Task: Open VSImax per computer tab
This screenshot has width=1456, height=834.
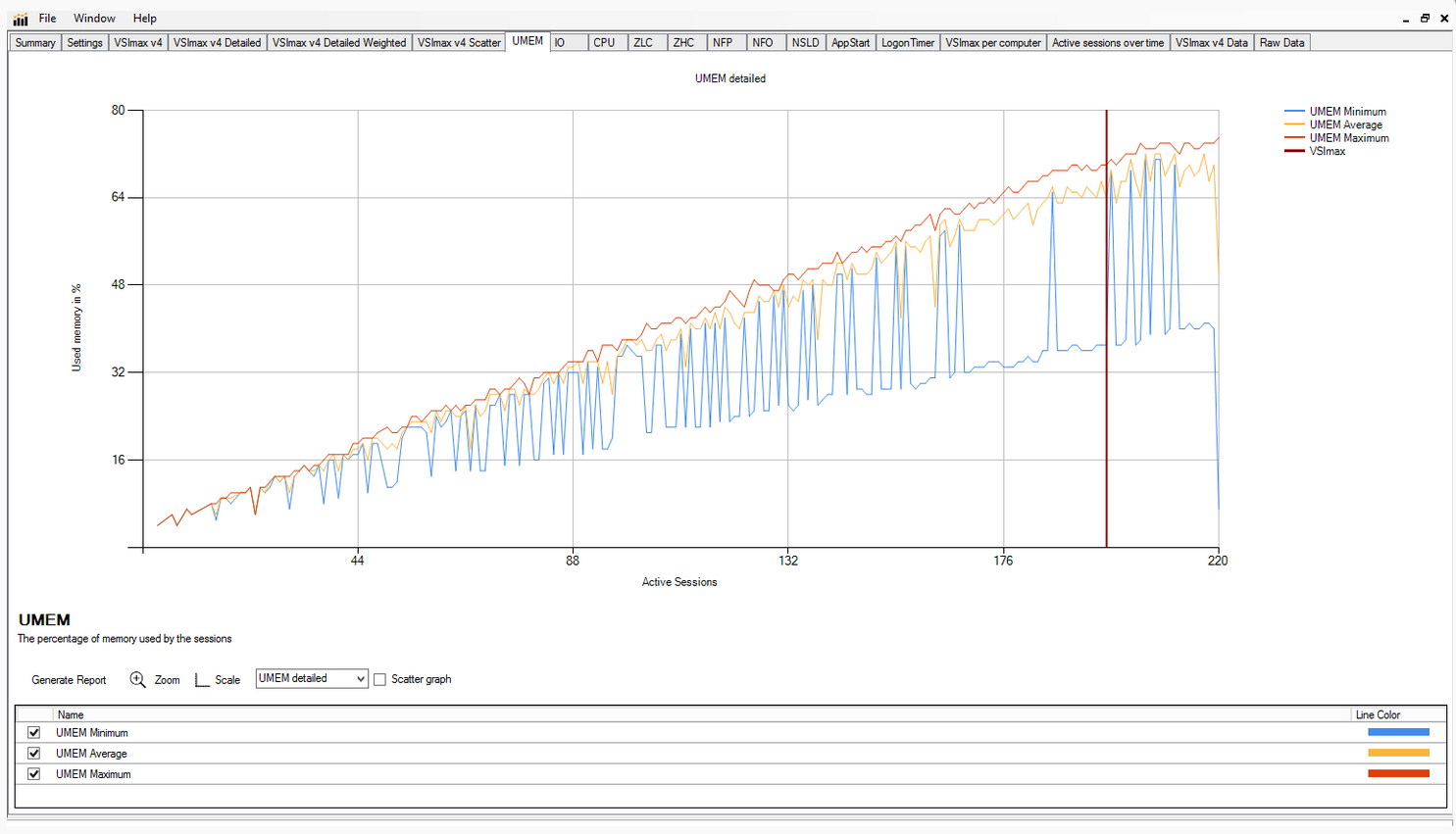Action: click(993, 43)
